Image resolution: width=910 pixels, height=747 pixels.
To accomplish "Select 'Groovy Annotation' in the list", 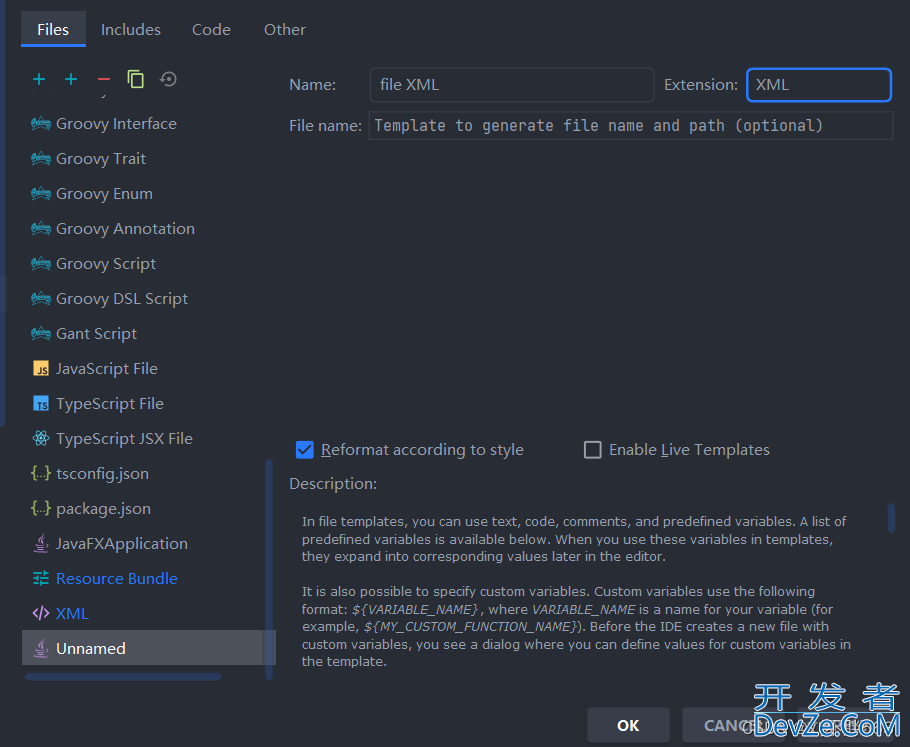I will click(x=125, y=229).
